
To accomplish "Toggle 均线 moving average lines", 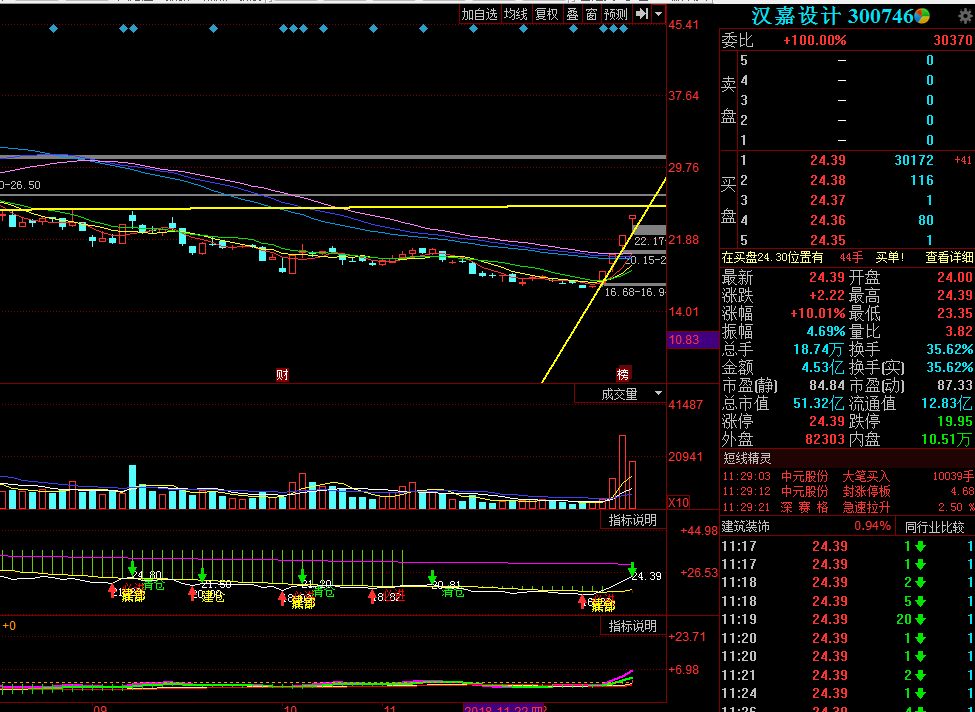I will click(515, 14).
